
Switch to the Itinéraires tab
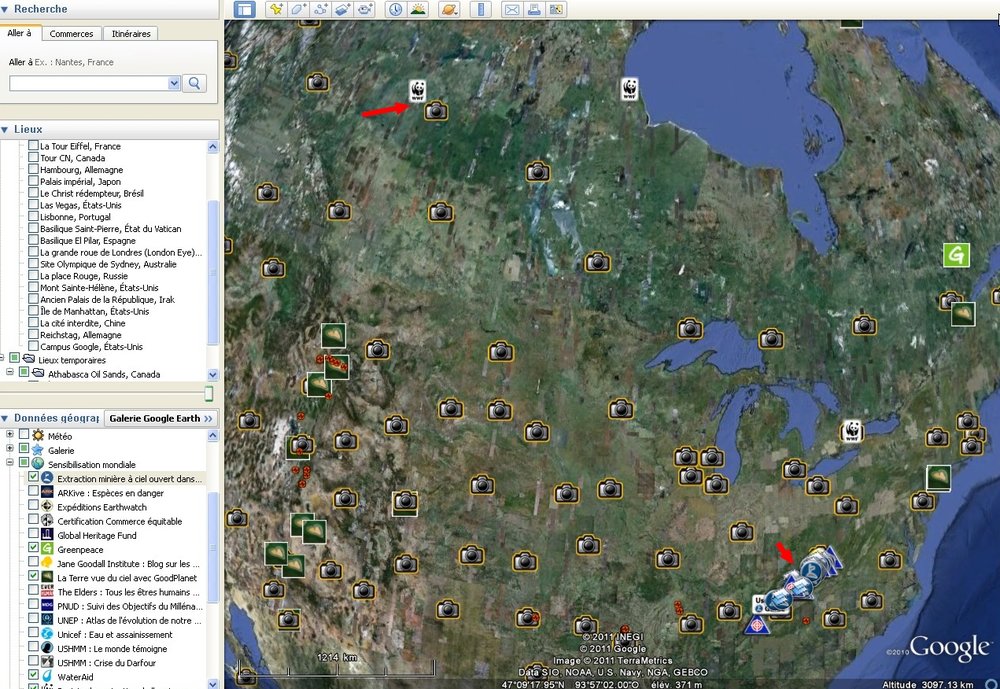[x=131, y=34]
